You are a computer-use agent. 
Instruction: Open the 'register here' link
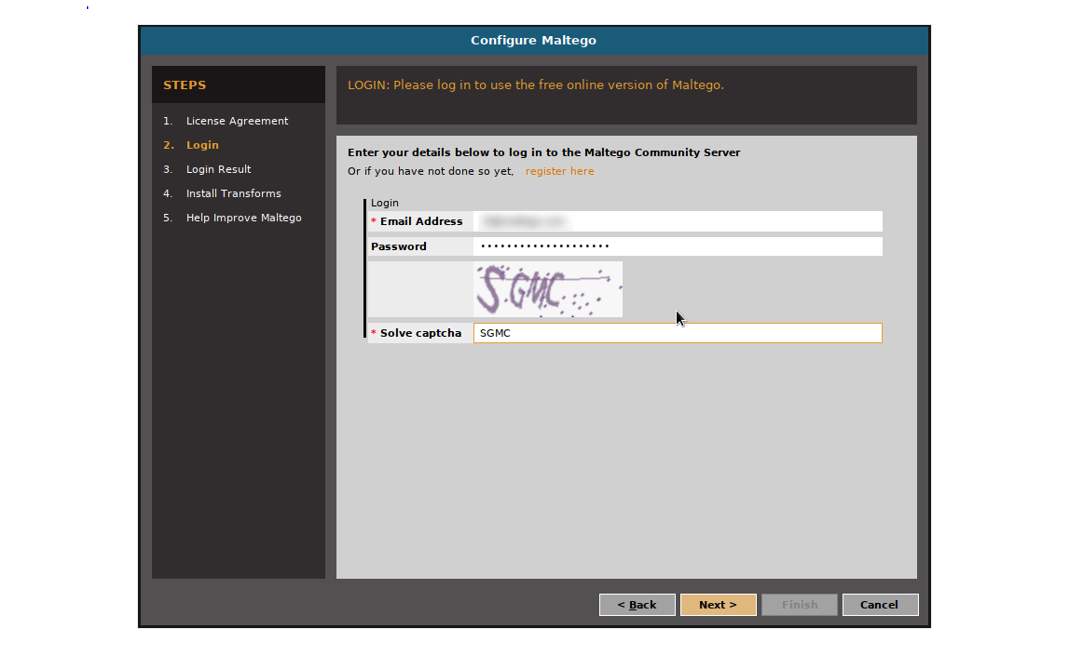click(x=559, y=171)
